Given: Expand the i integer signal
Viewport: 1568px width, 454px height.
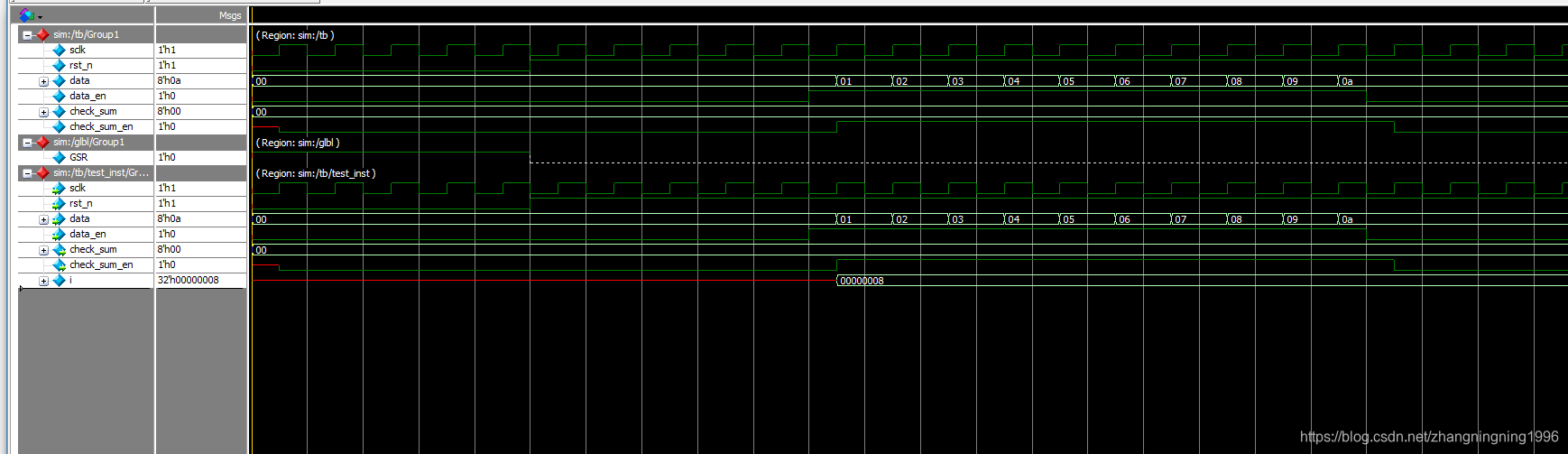Looking at the screenshot, I should (43, 281).
